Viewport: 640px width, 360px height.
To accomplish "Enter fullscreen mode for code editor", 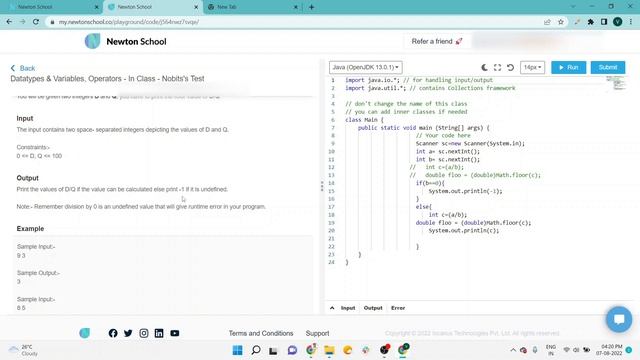I will [x=498, y=67].
